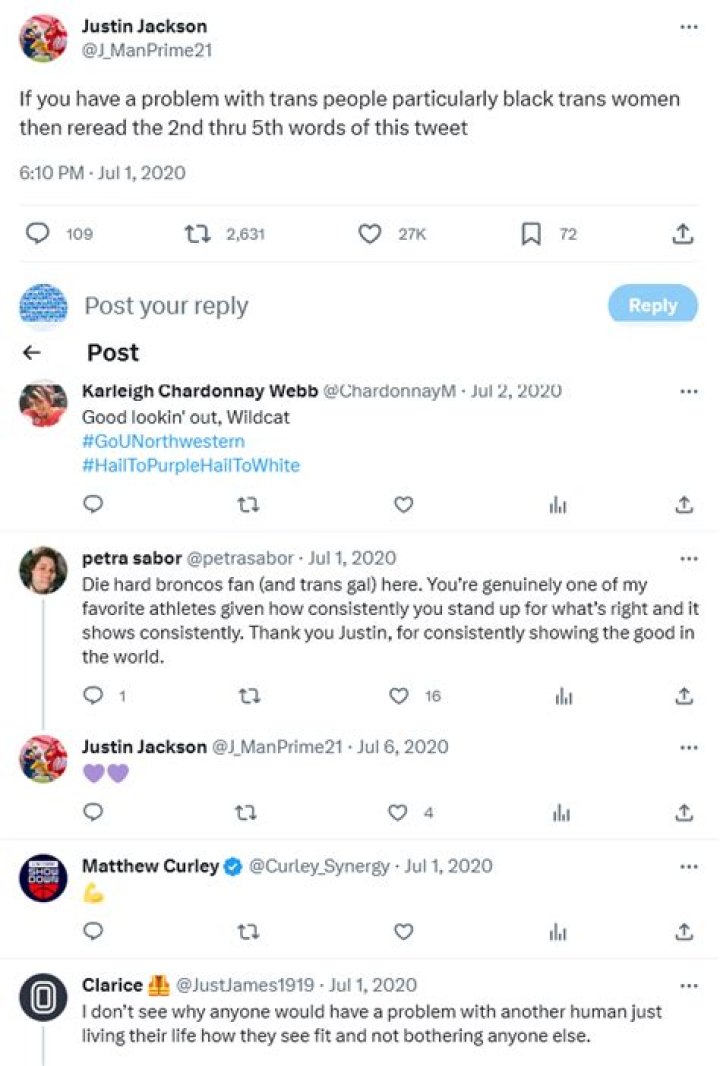Reply to Karleigh Chardonnay Webb's comment
This screenshot has width=720, height=1066.
[x=92, y=505]
